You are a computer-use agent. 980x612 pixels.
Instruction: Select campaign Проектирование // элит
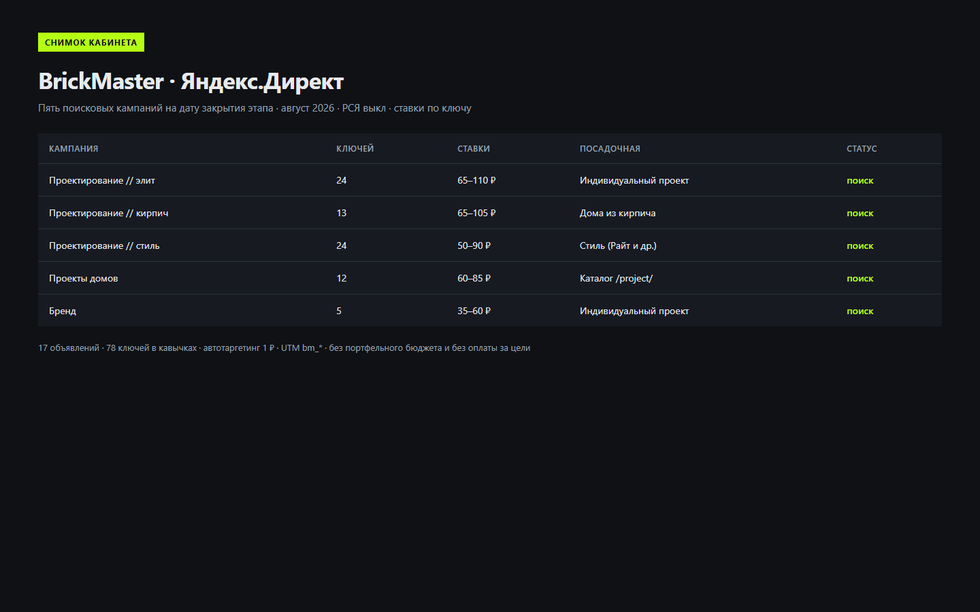pyautogui.click(x=102, y=181)
